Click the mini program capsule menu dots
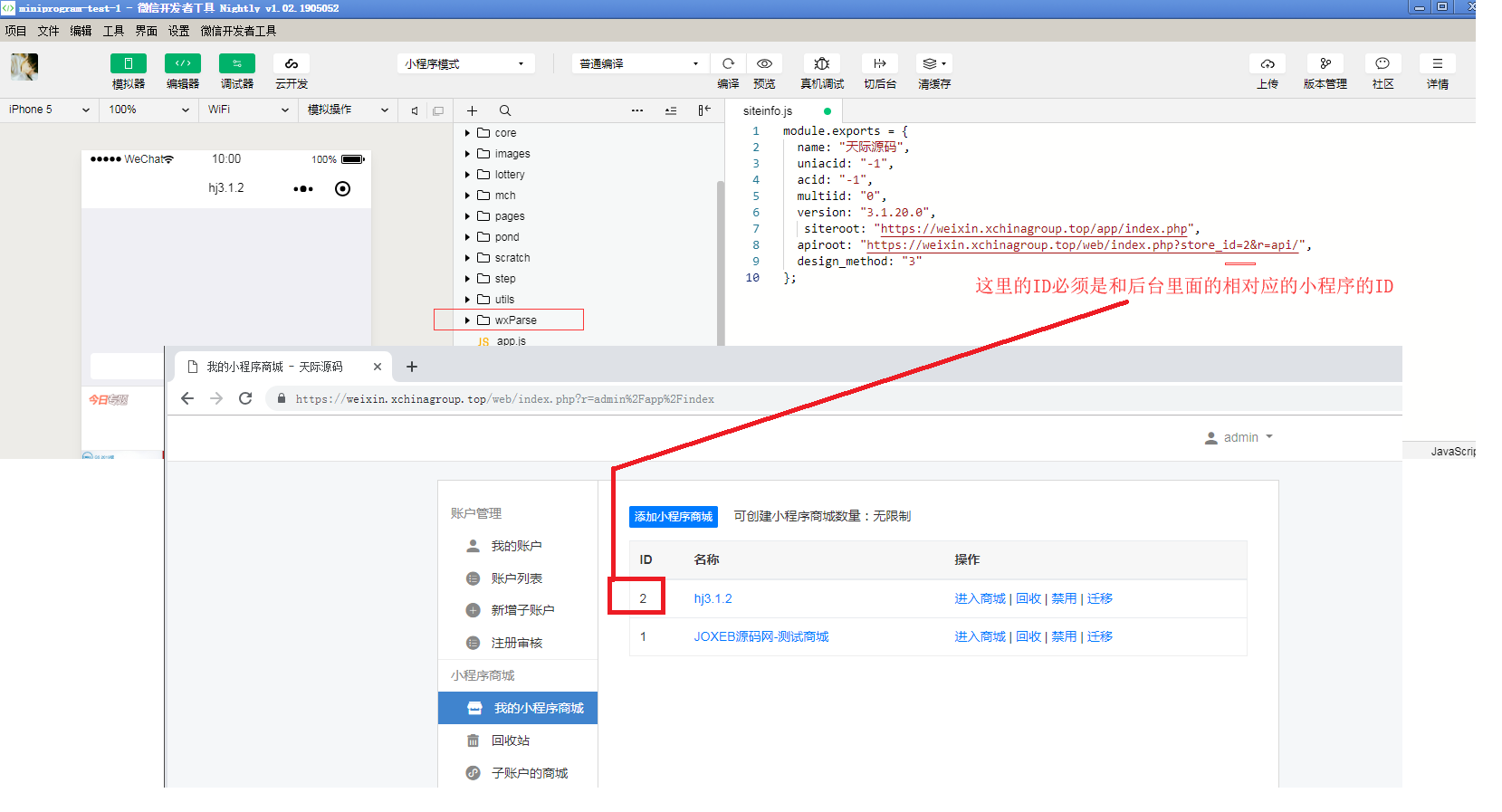Screen dimensions: 1502x812 303,189
